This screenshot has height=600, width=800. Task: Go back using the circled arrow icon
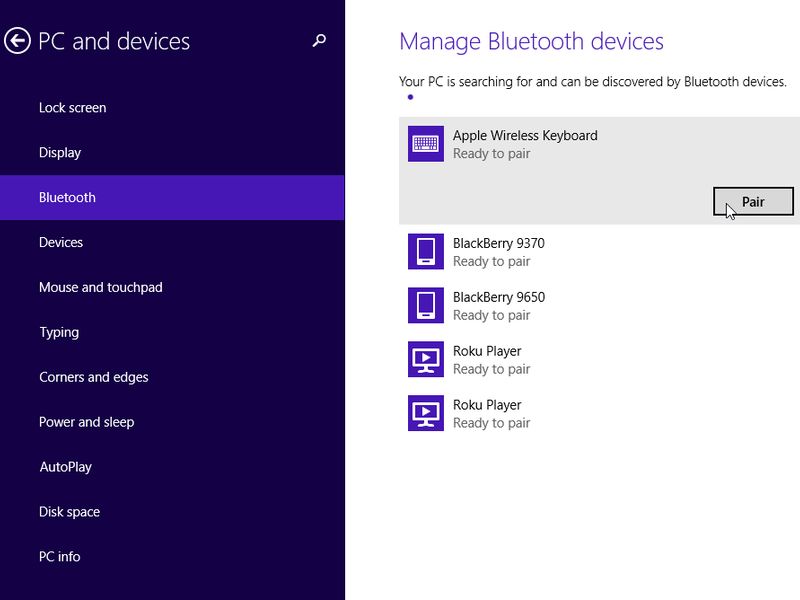(x=17, y=40)
